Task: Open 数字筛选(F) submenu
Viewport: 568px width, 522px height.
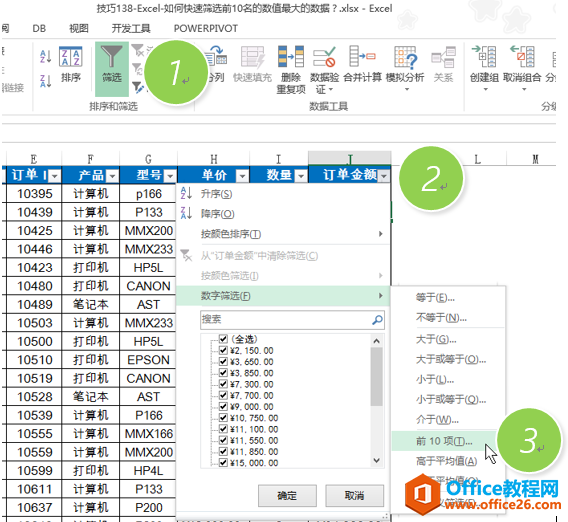Action: [x=283, y=296]
